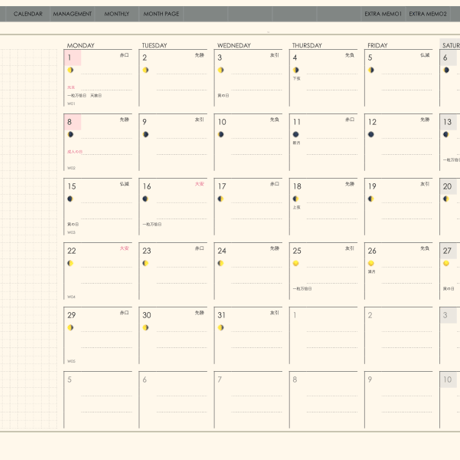Select date number 31
Image resolution: width=460 pixels, height=460 pixels.
pos(222,315)
